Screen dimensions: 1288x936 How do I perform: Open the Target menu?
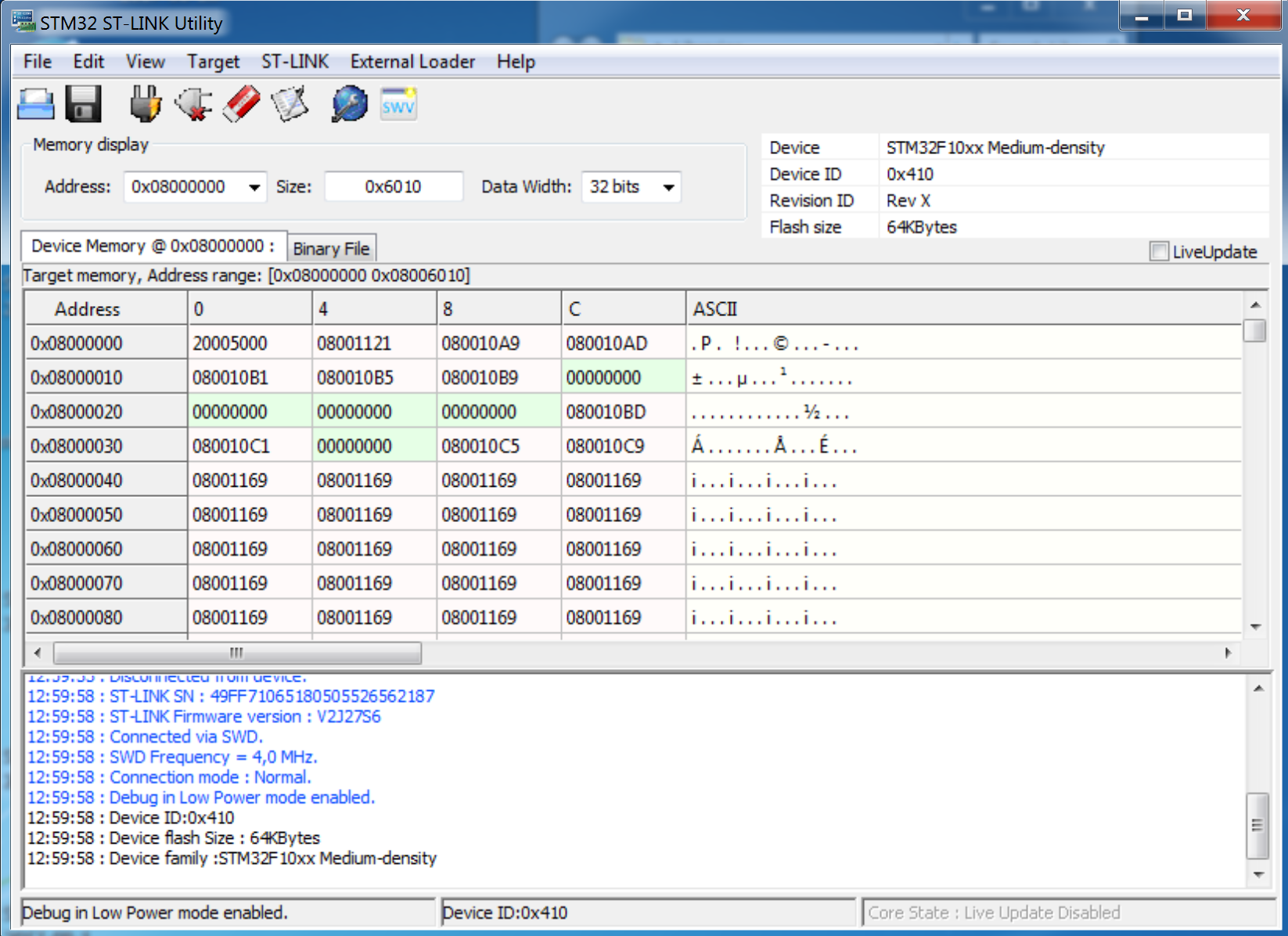(x=213, y=62)
